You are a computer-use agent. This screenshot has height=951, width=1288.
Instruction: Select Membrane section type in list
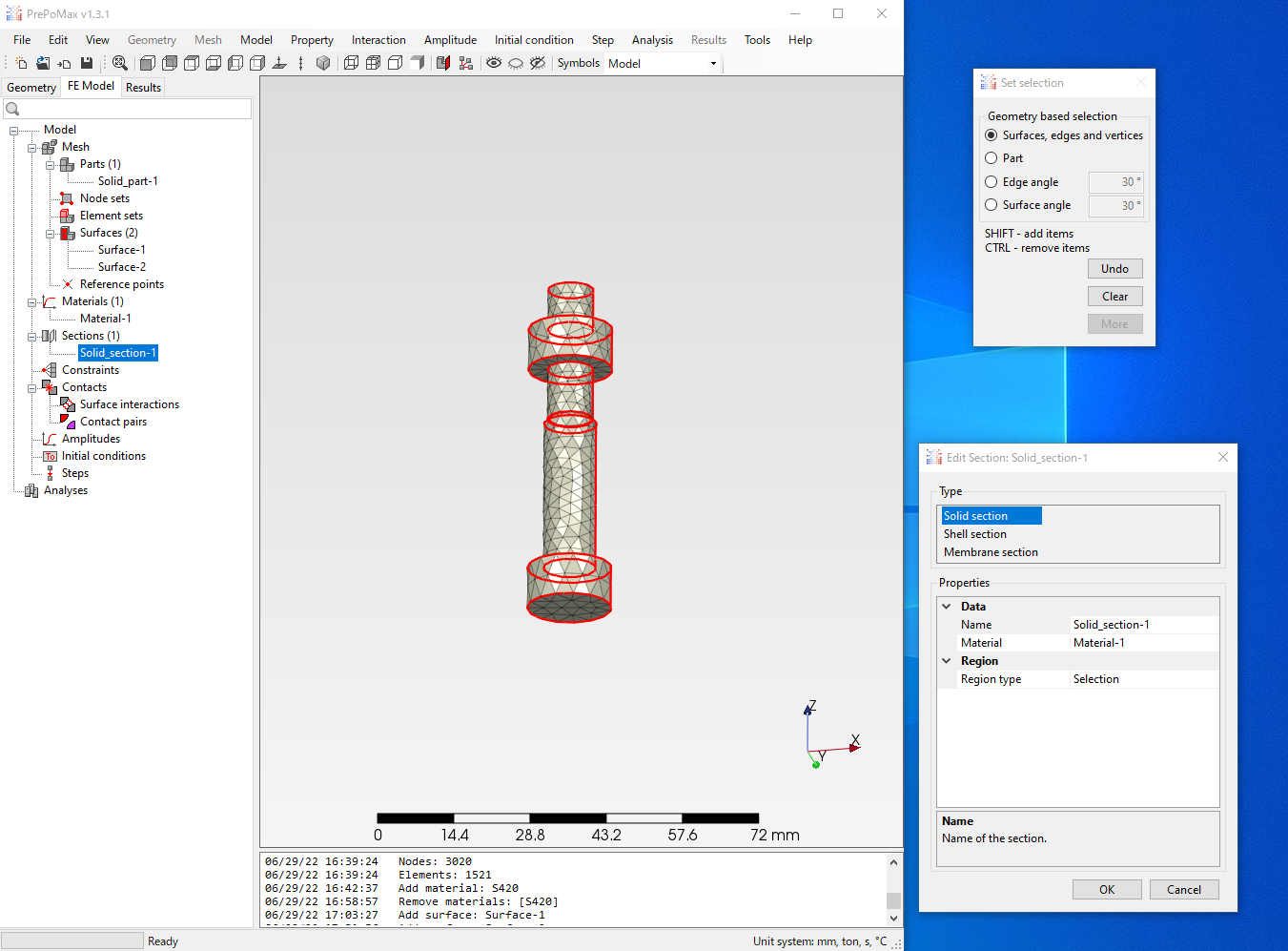pos(991,552)
